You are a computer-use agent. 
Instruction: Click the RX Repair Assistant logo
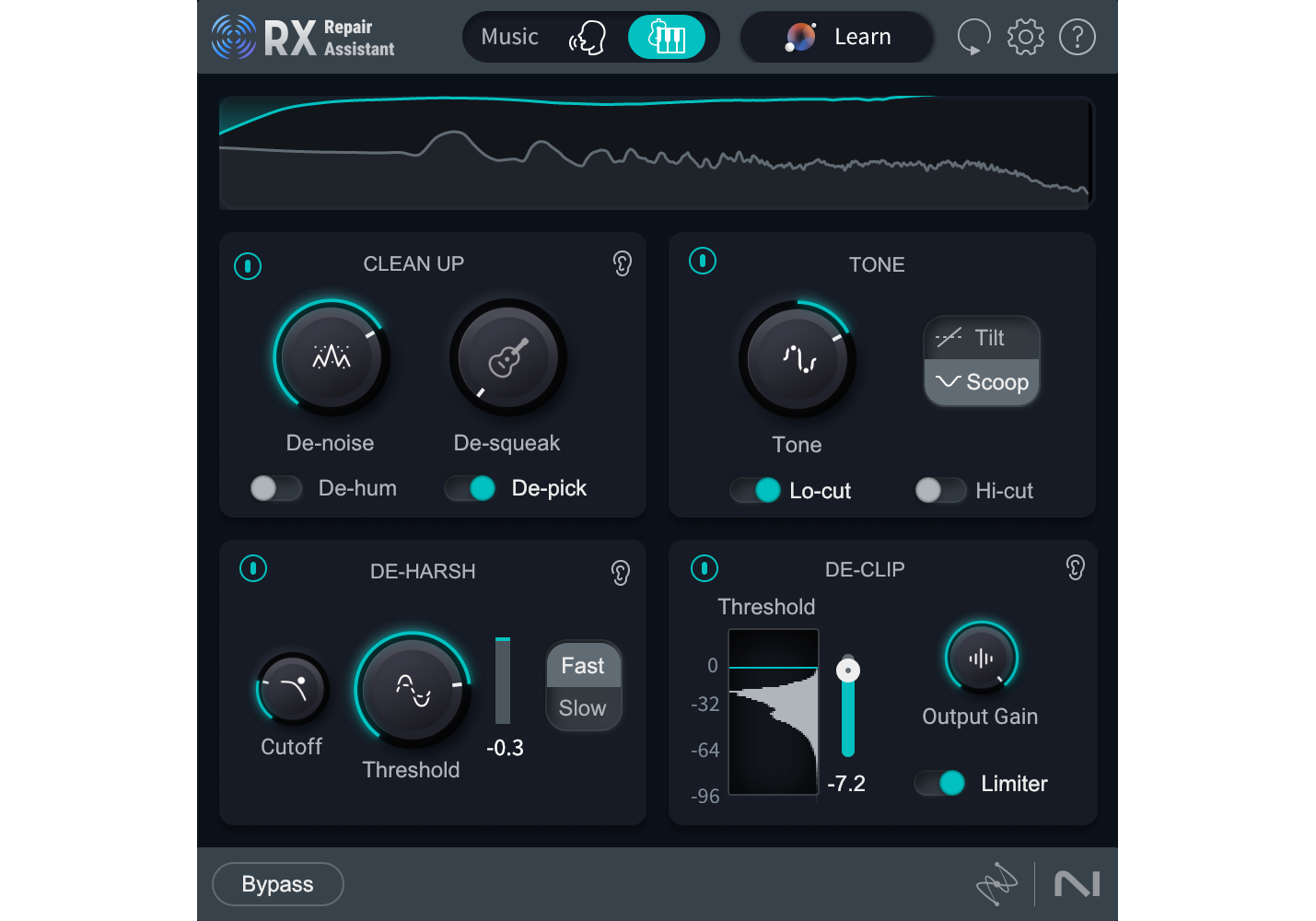coord(303,38)
